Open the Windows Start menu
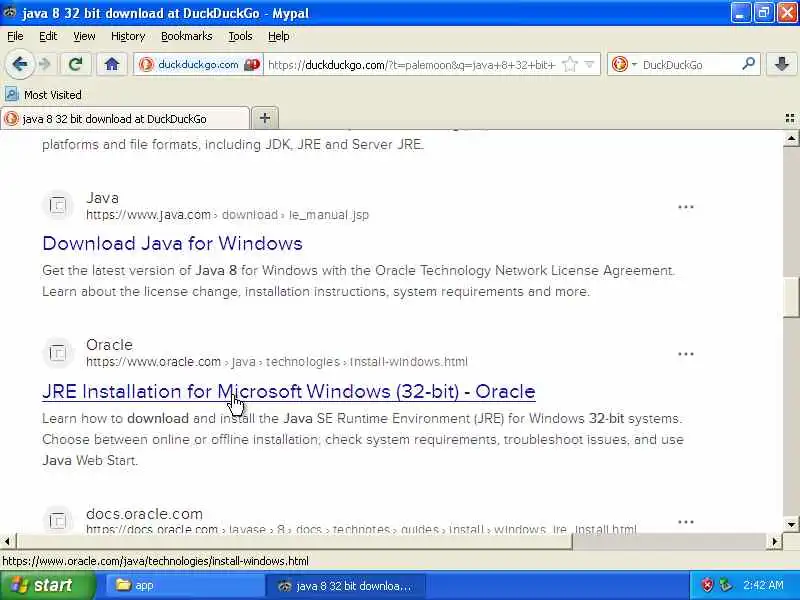Viewport: 800px width, 600px height. 47,585
